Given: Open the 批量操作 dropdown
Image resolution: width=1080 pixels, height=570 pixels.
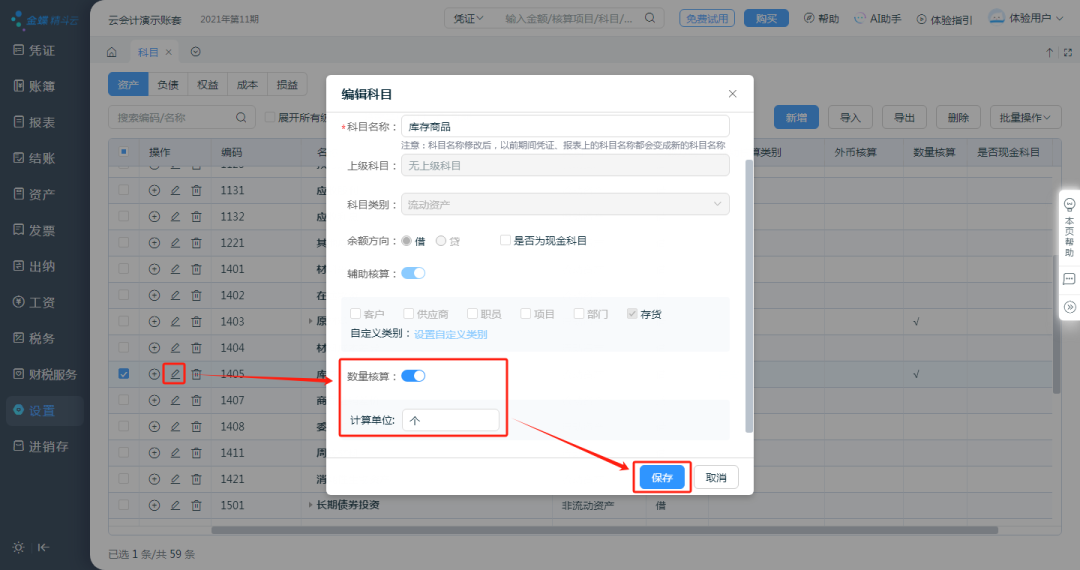Looking at the screenshot, I should point(1026,118).
